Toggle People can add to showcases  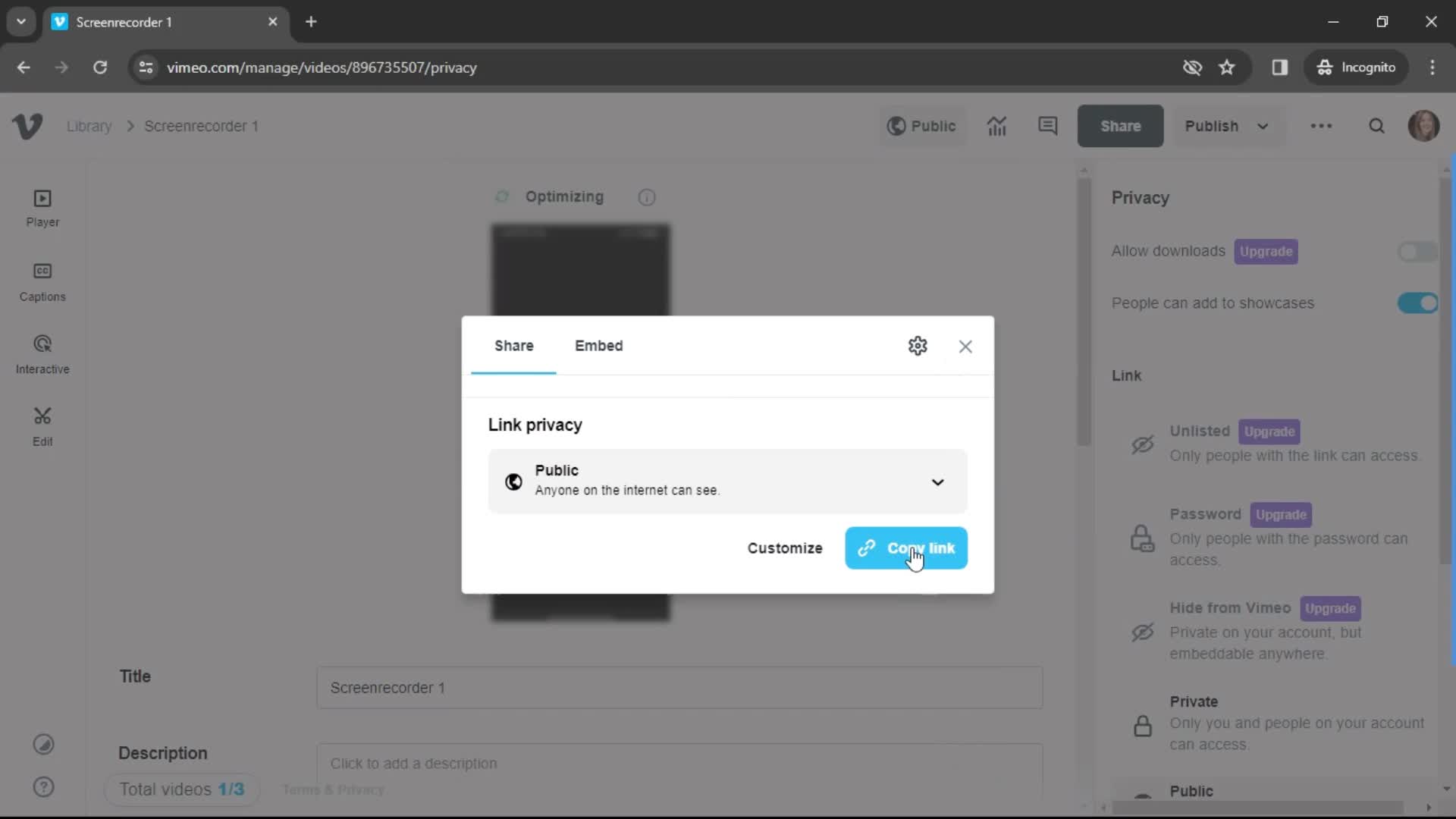pos(1420,302)
